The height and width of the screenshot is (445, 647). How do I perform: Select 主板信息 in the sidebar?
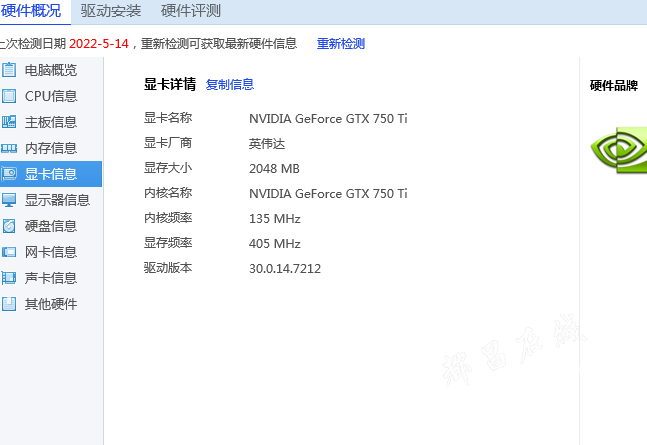pyautogui.click(x=51, y=122)
